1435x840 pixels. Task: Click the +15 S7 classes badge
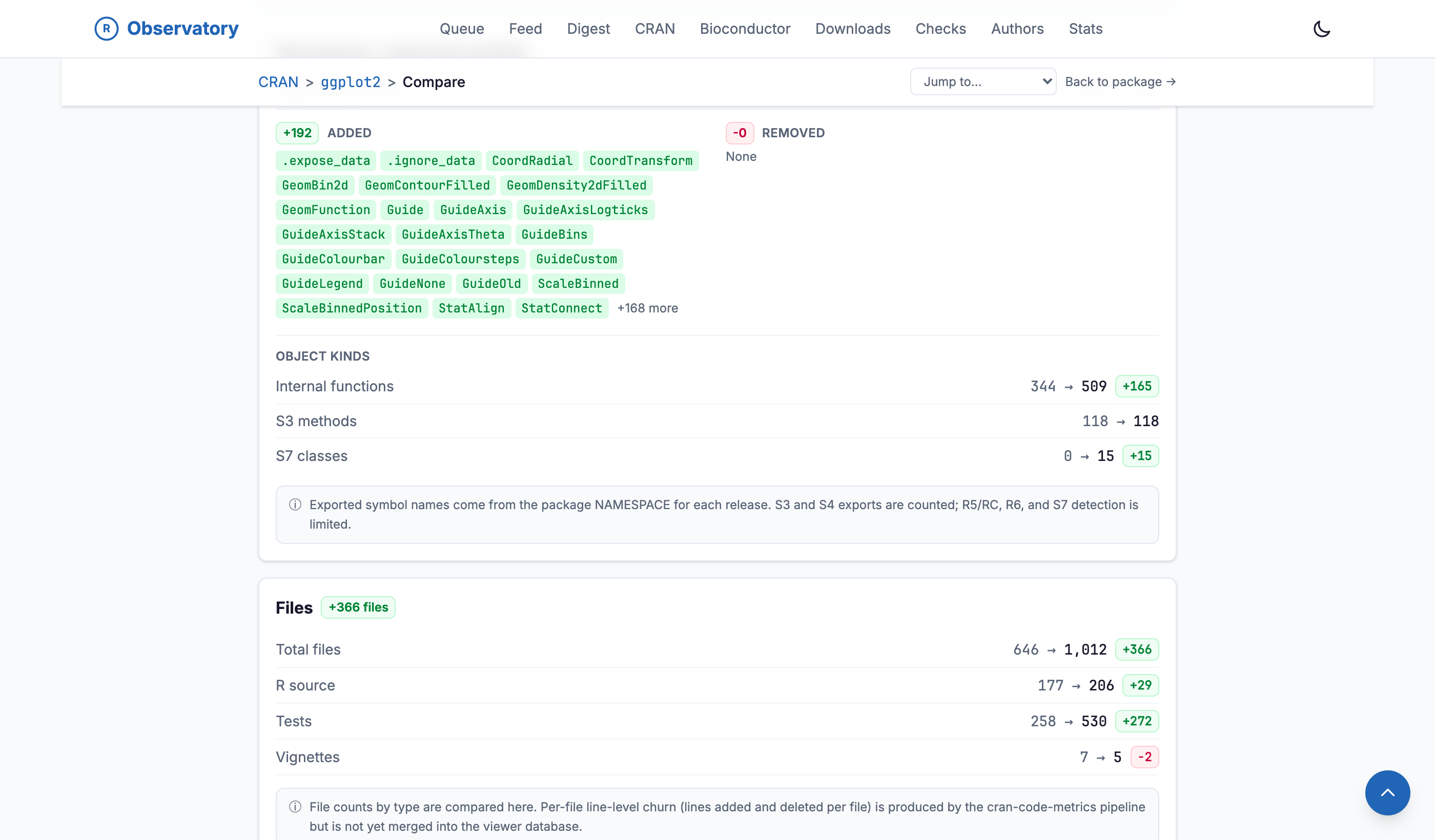pos(1141,455)
